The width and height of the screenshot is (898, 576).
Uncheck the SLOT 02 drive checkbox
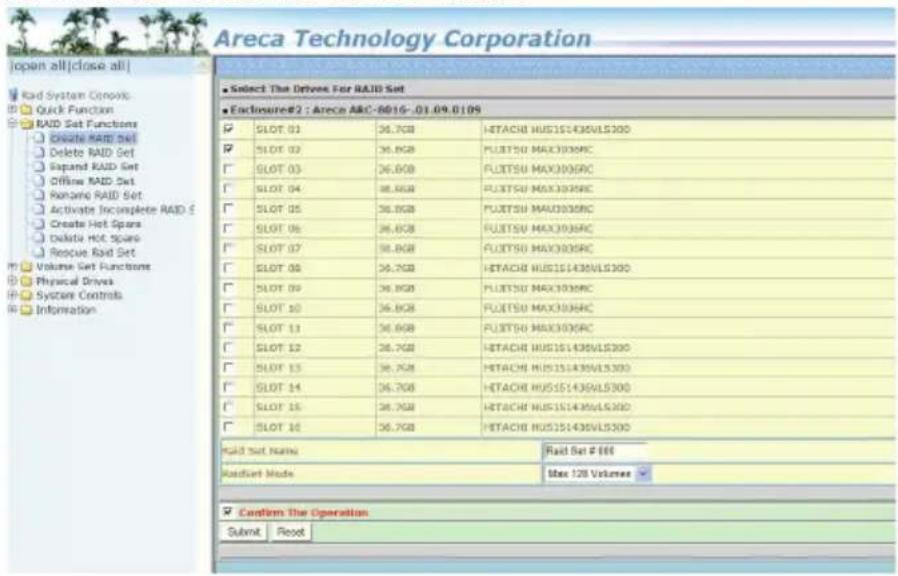[x=229, y=149]
